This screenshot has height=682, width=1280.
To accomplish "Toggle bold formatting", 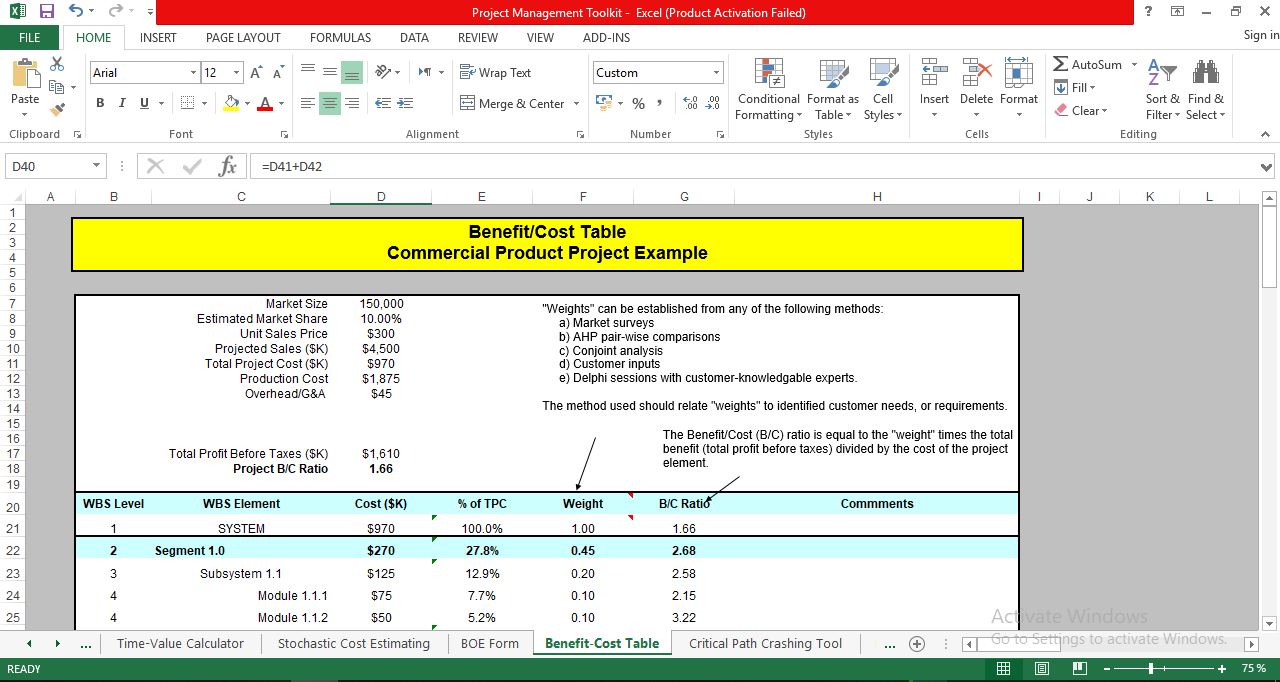I will (99, 103).
